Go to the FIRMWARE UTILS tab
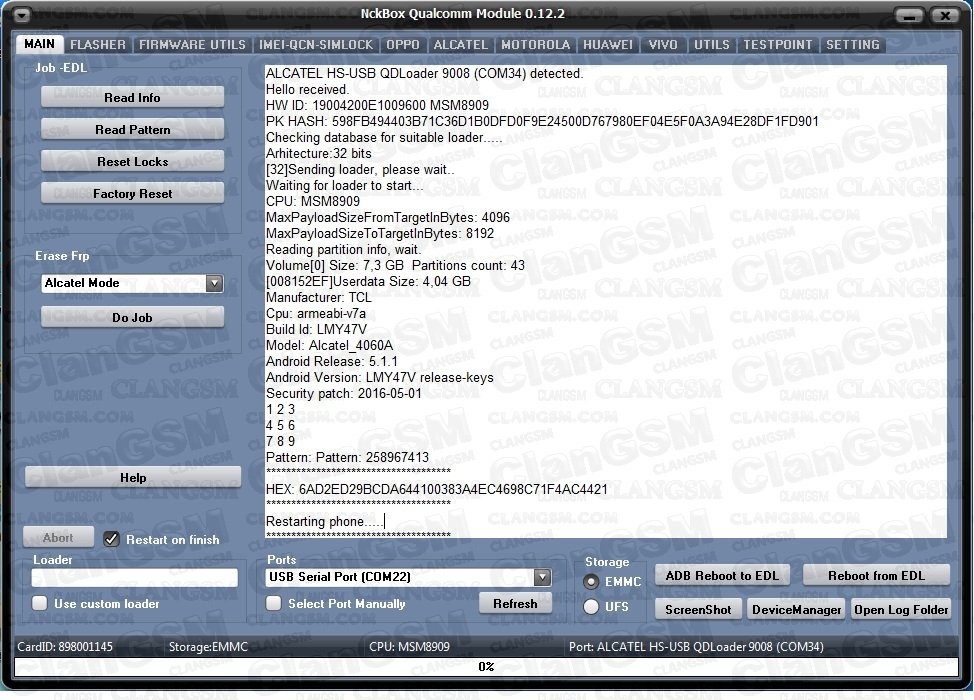This screenshot has height=700, width=974. click(x=192, y=45)
